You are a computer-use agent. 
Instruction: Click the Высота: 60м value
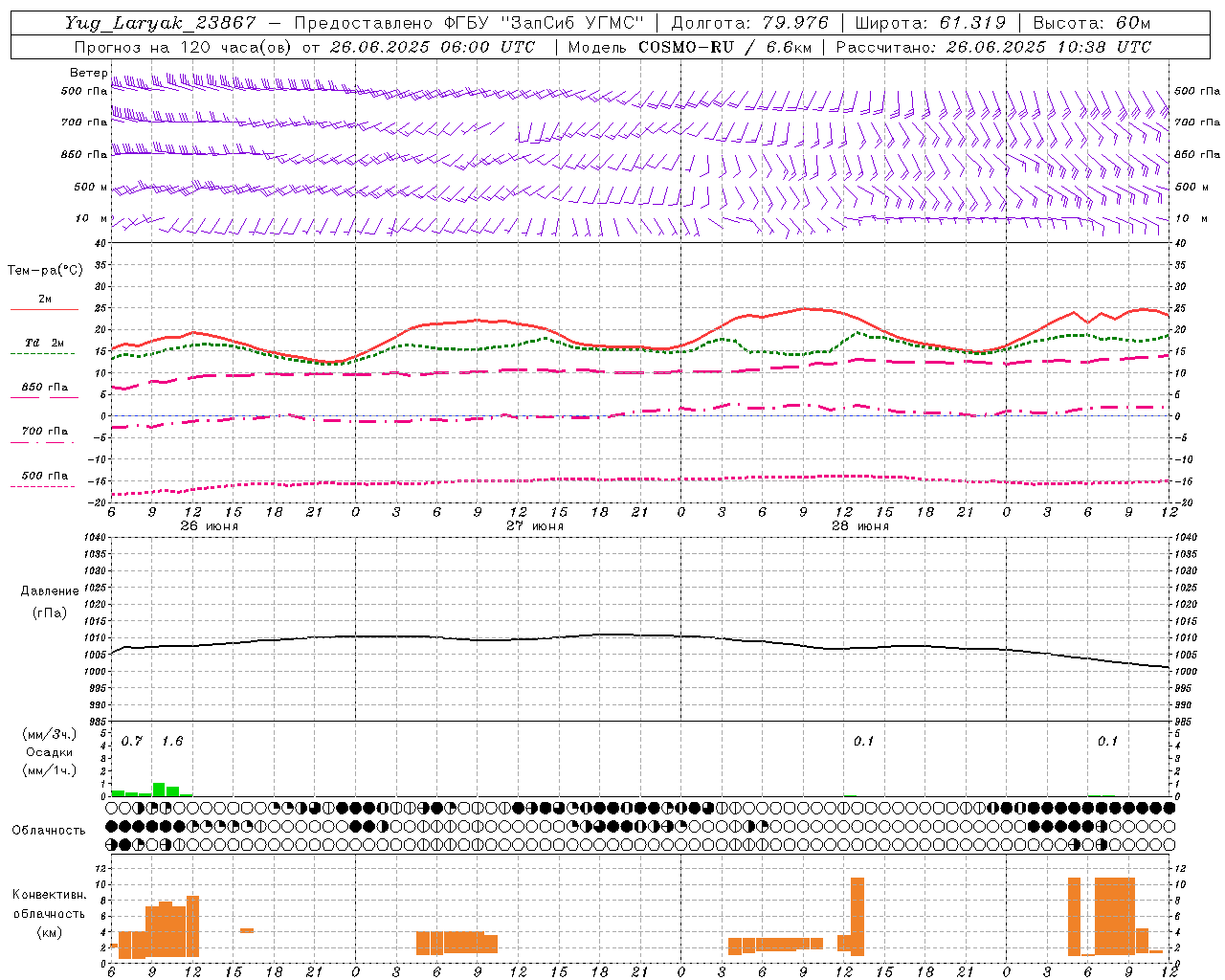tap(1091, 23)
